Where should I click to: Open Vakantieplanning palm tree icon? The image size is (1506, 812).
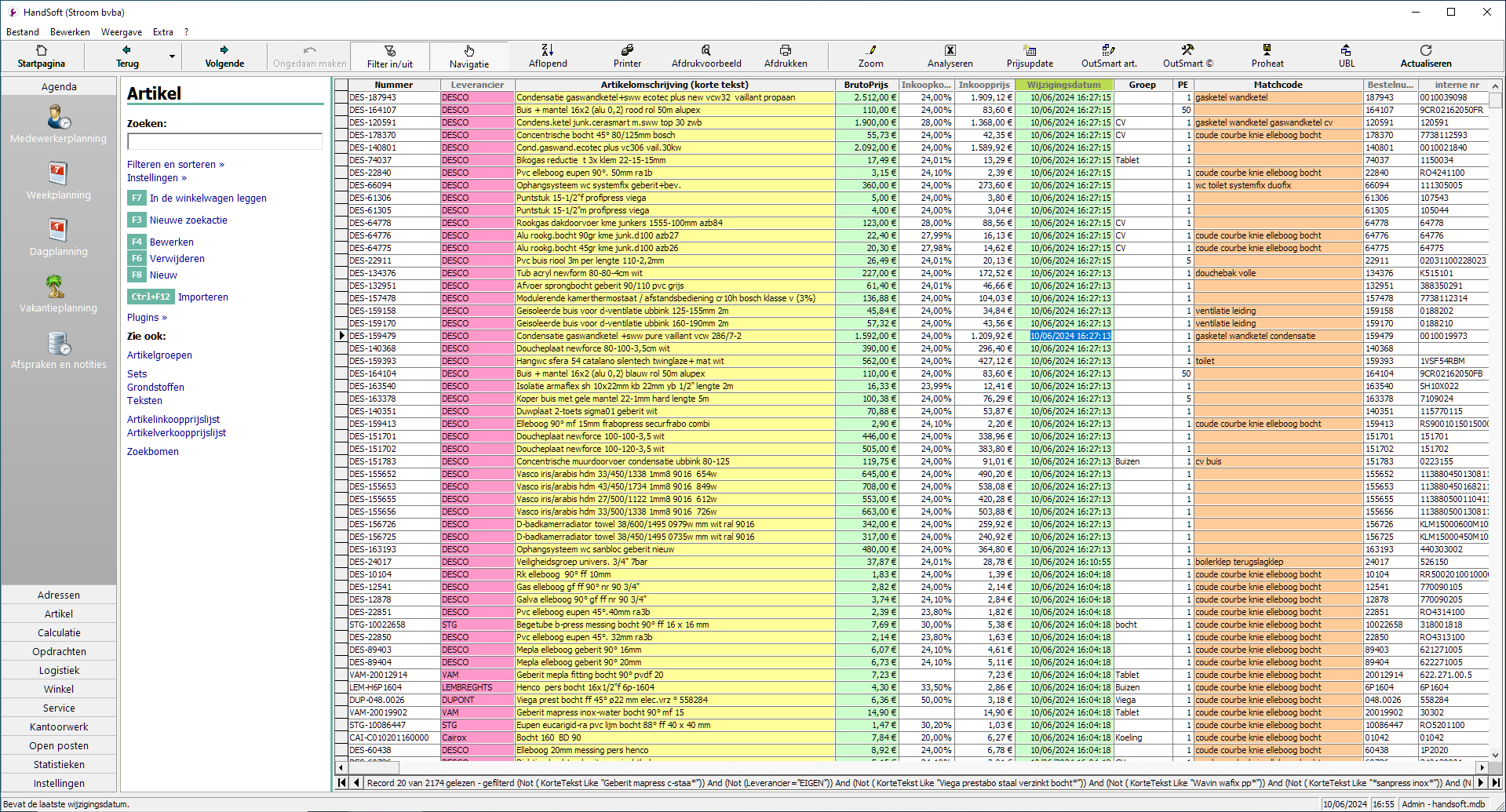click(55, 287)
